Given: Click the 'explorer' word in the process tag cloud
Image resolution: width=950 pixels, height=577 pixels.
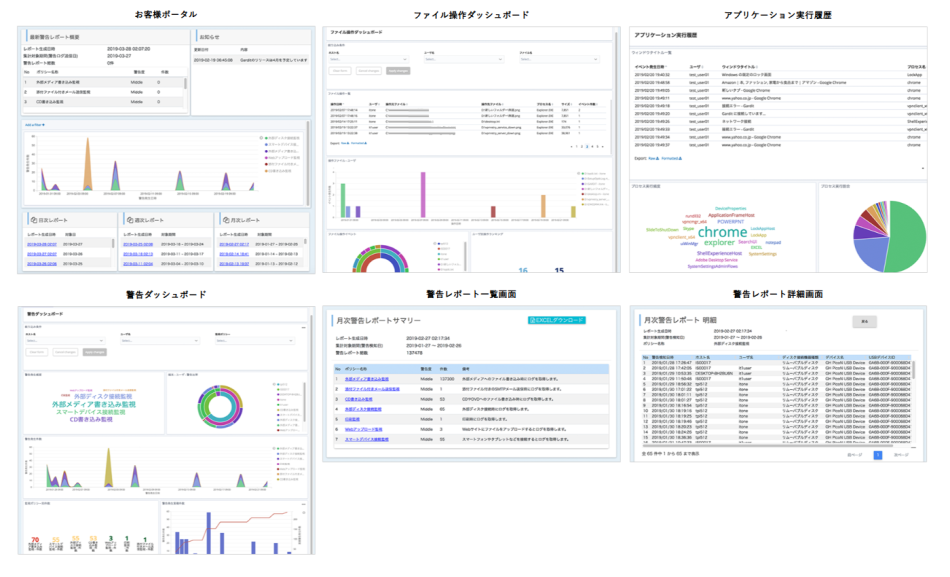Looking at the screenshot, I should pos(719,242).
